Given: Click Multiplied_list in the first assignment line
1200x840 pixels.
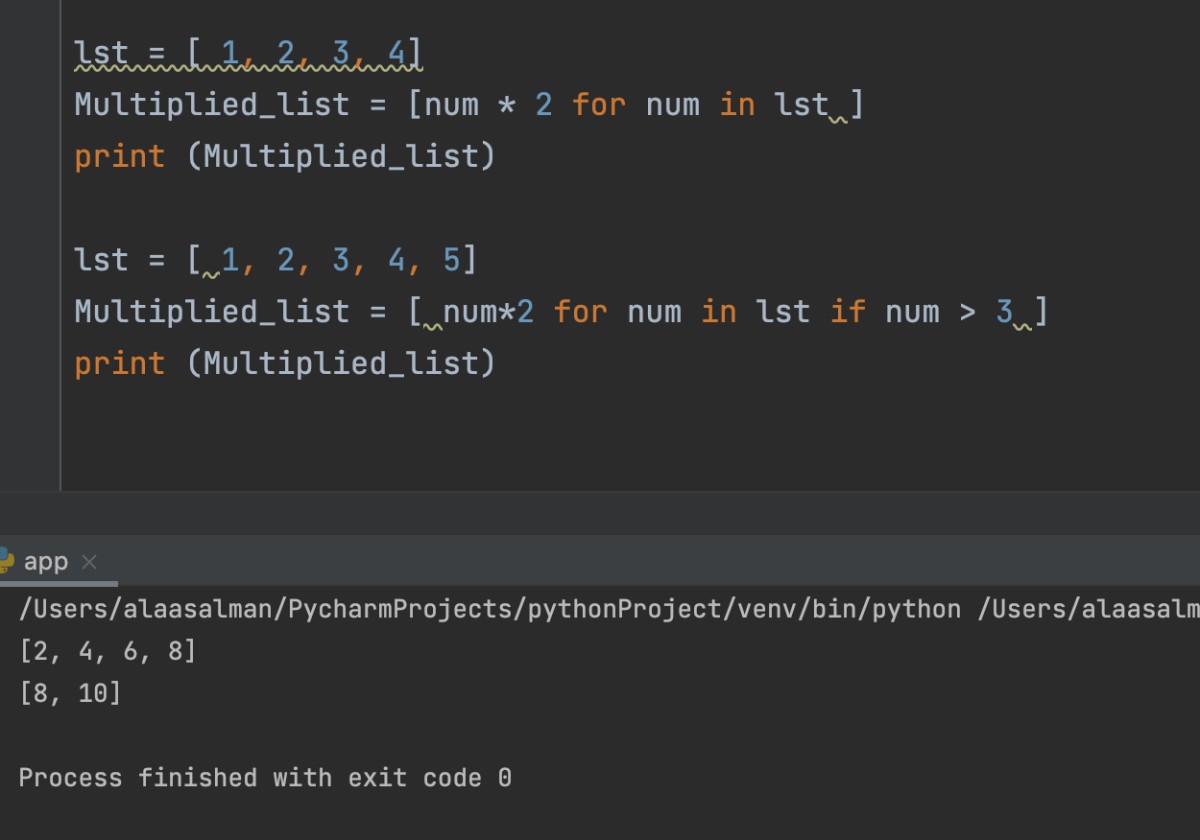Looking at the screenshot, I should click(212, 104).
